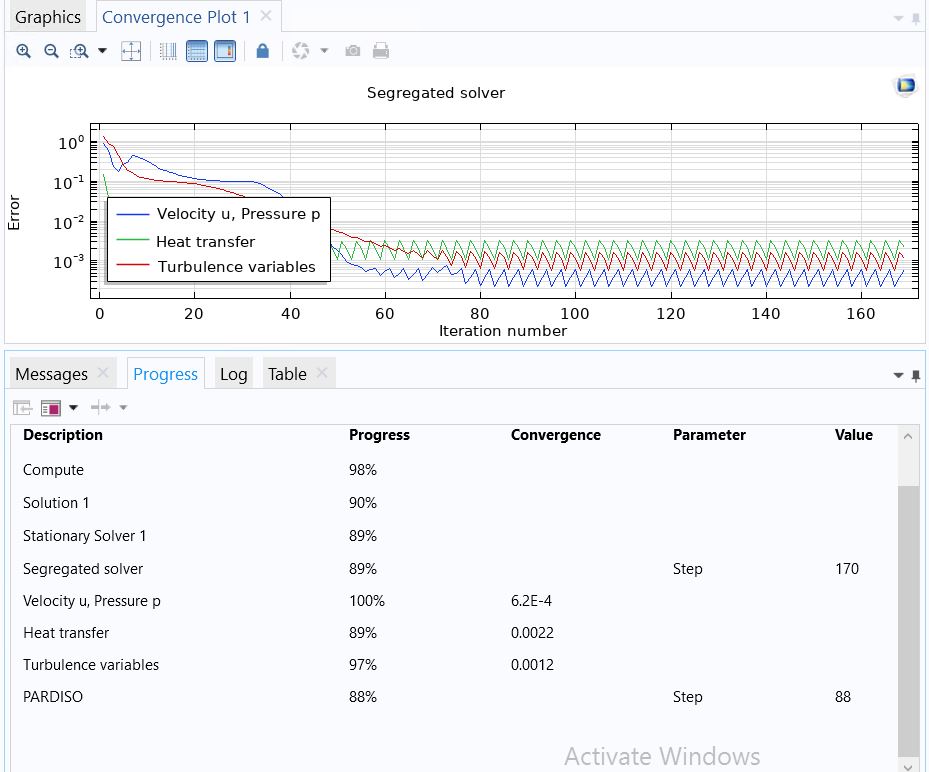Click the camera image snapshot icon
This screenshot has width=929, height=772.
pos(352,51)
